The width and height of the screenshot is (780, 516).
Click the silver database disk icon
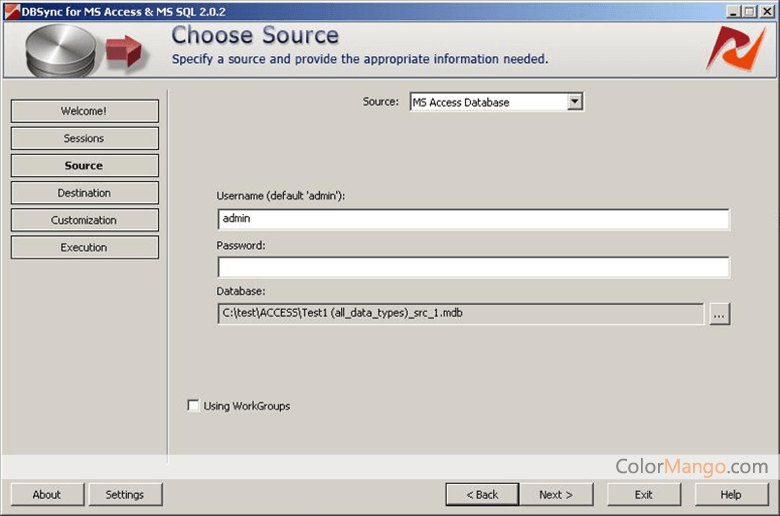[61, 51]
